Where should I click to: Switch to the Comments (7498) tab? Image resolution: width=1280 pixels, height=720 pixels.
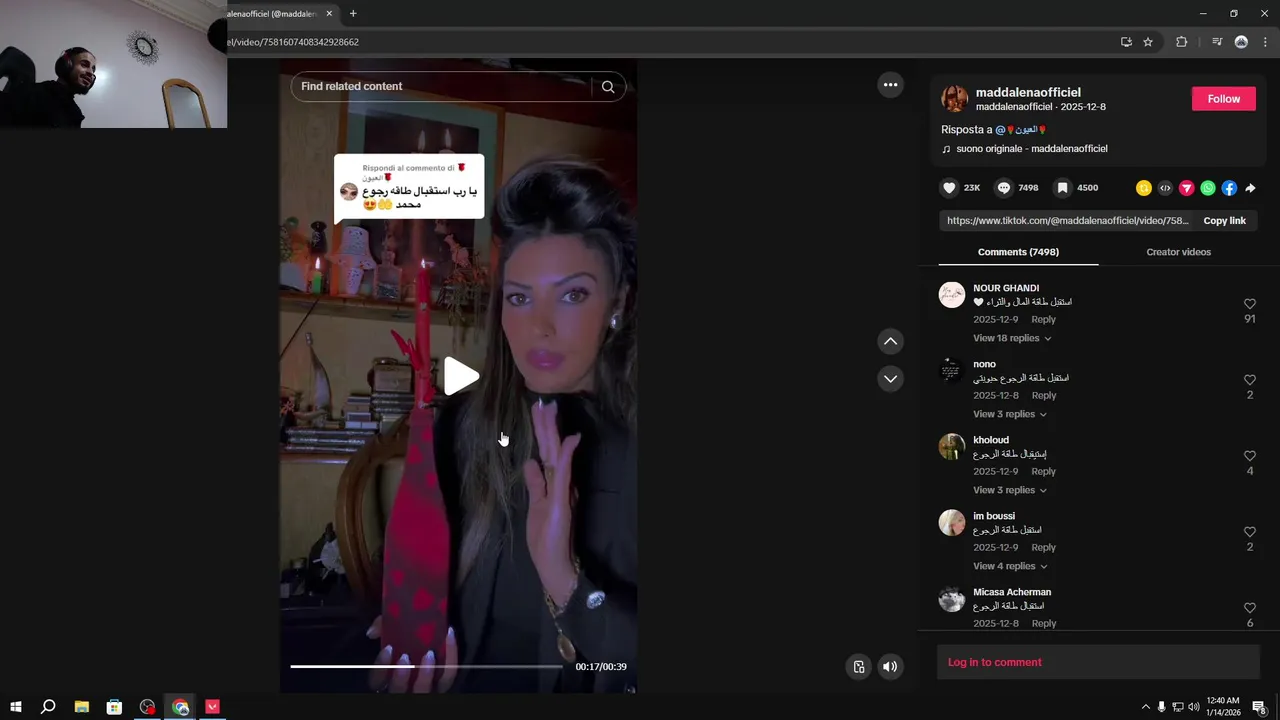[x=1018, y=252]
